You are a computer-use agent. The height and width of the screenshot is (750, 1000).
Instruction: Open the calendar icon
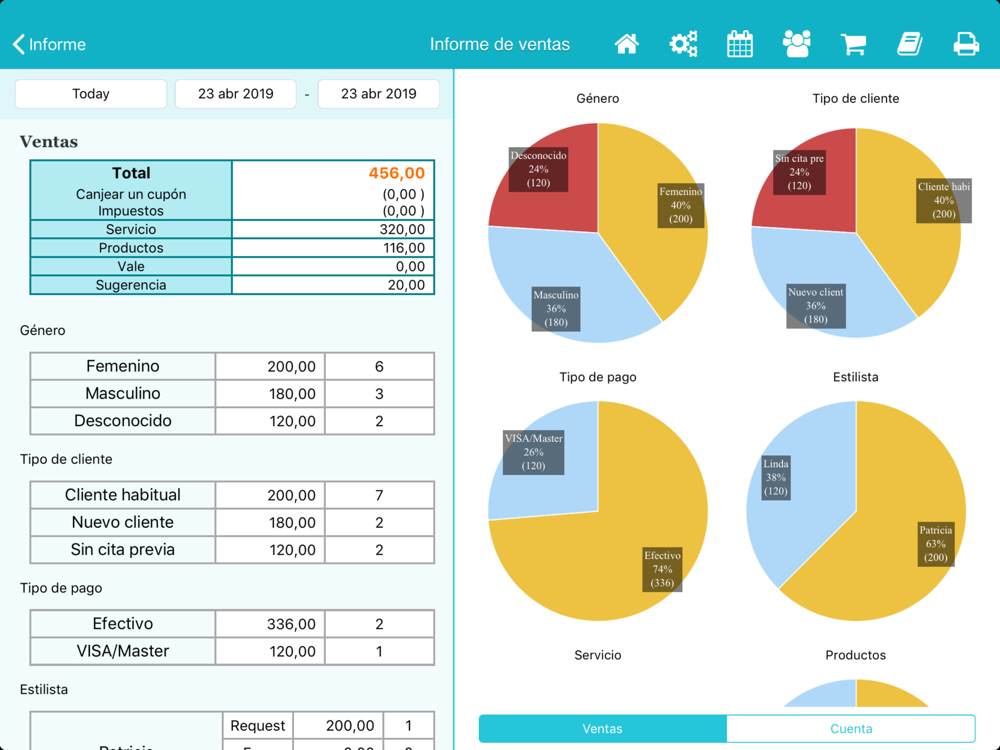[740, 44]
